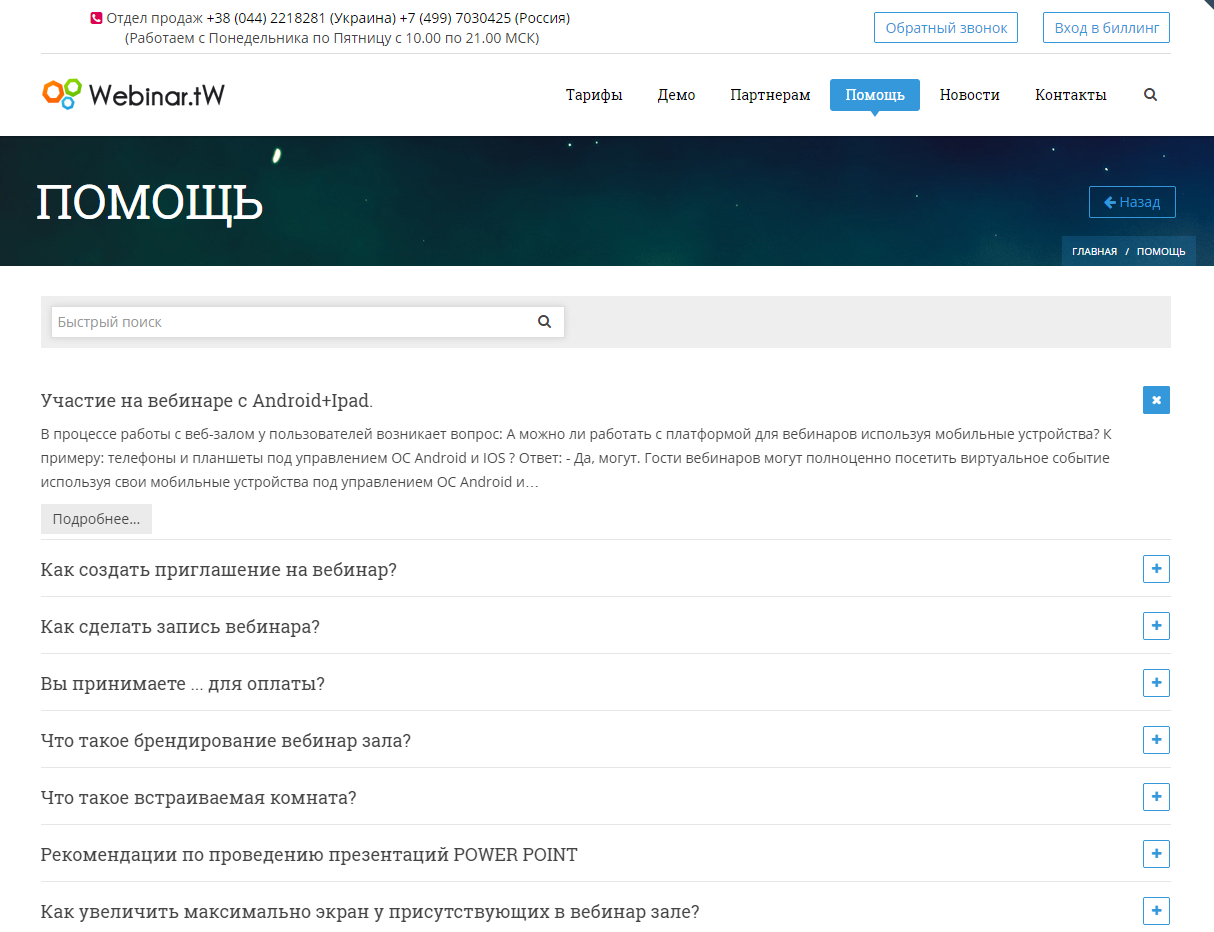
Task: Expand "Рекомендации по проведению презентаций POWER POINT" plus icon
Action: coord(1156,854)
